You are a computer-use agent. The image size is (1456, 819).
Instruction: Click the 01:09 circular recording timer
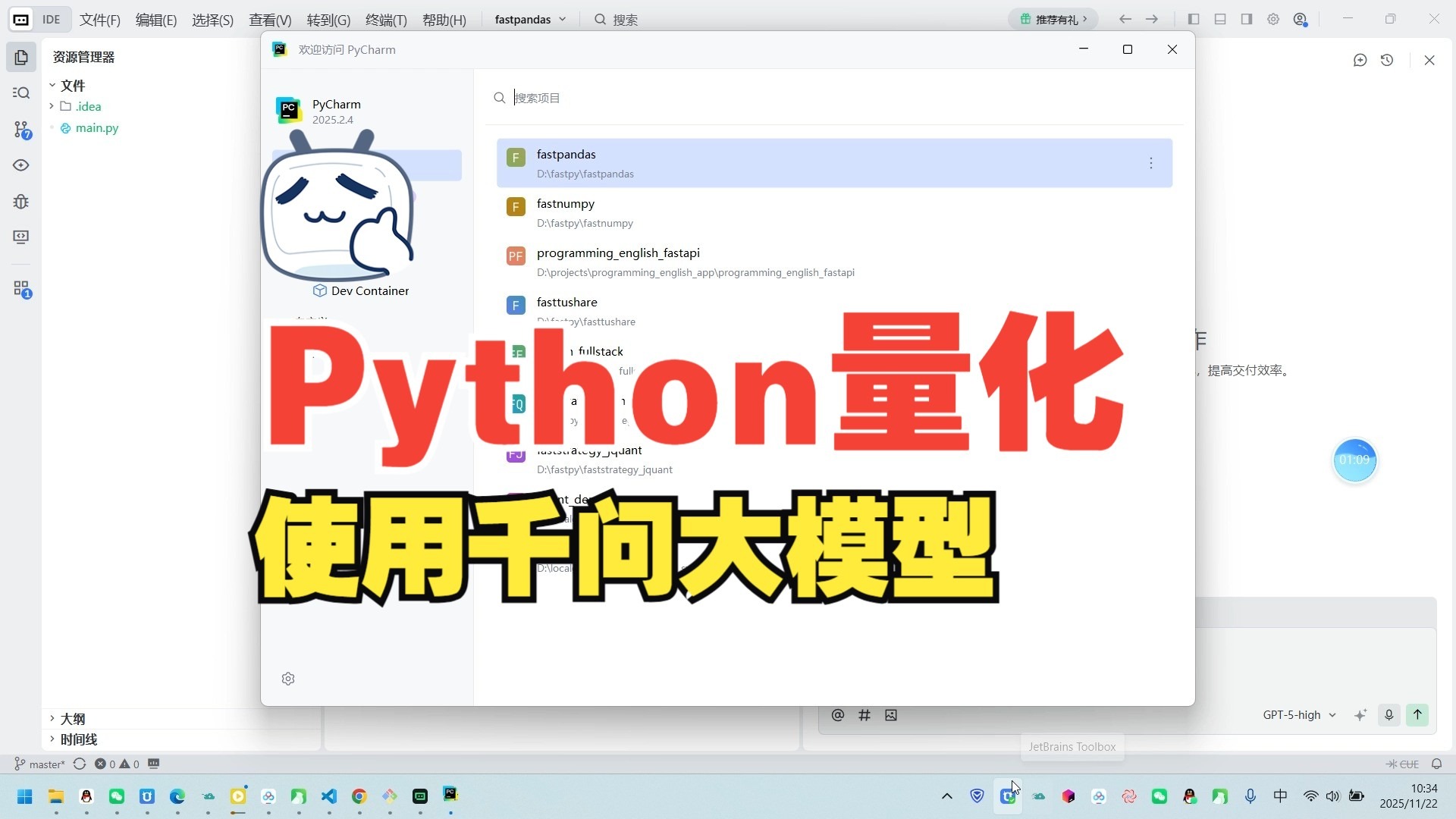tap(1354, 460)
